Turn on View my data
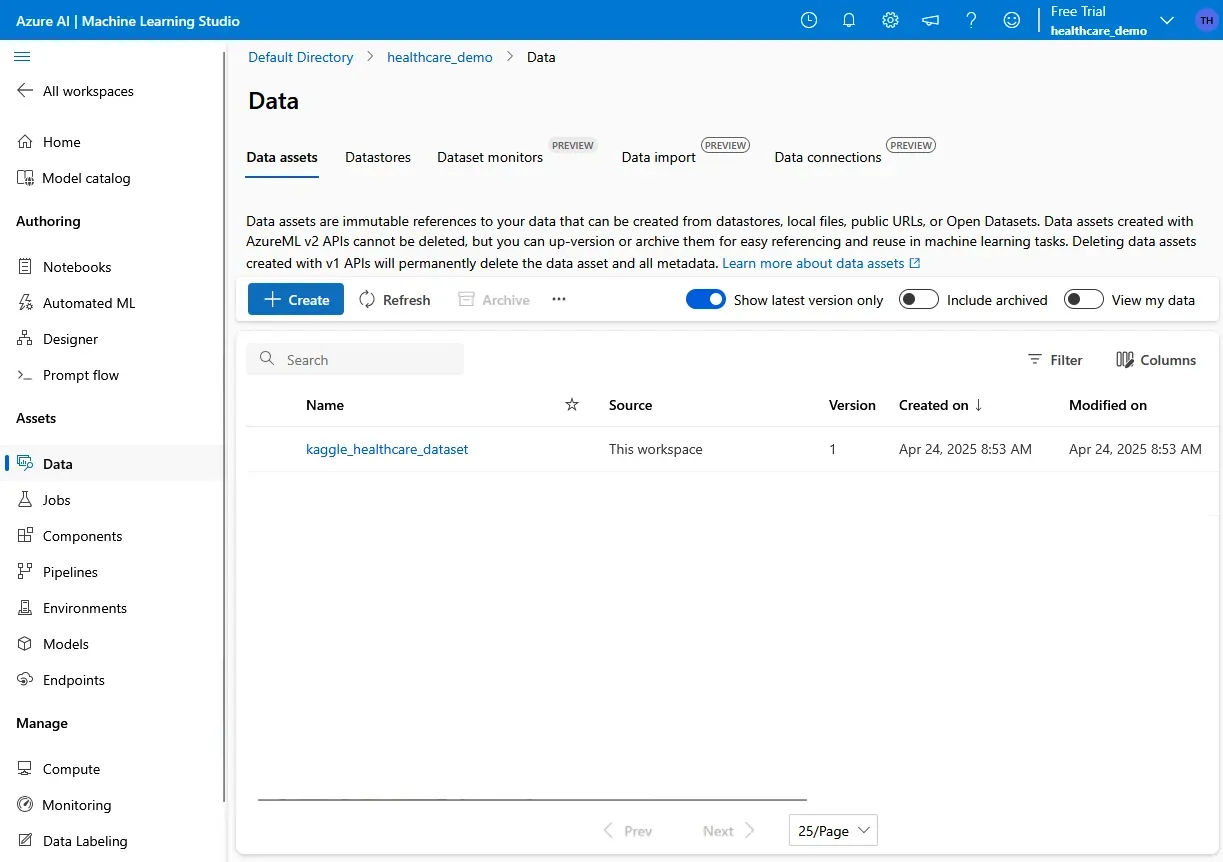This screenshot has height=862, width=1223. (x=1083, y=299)
